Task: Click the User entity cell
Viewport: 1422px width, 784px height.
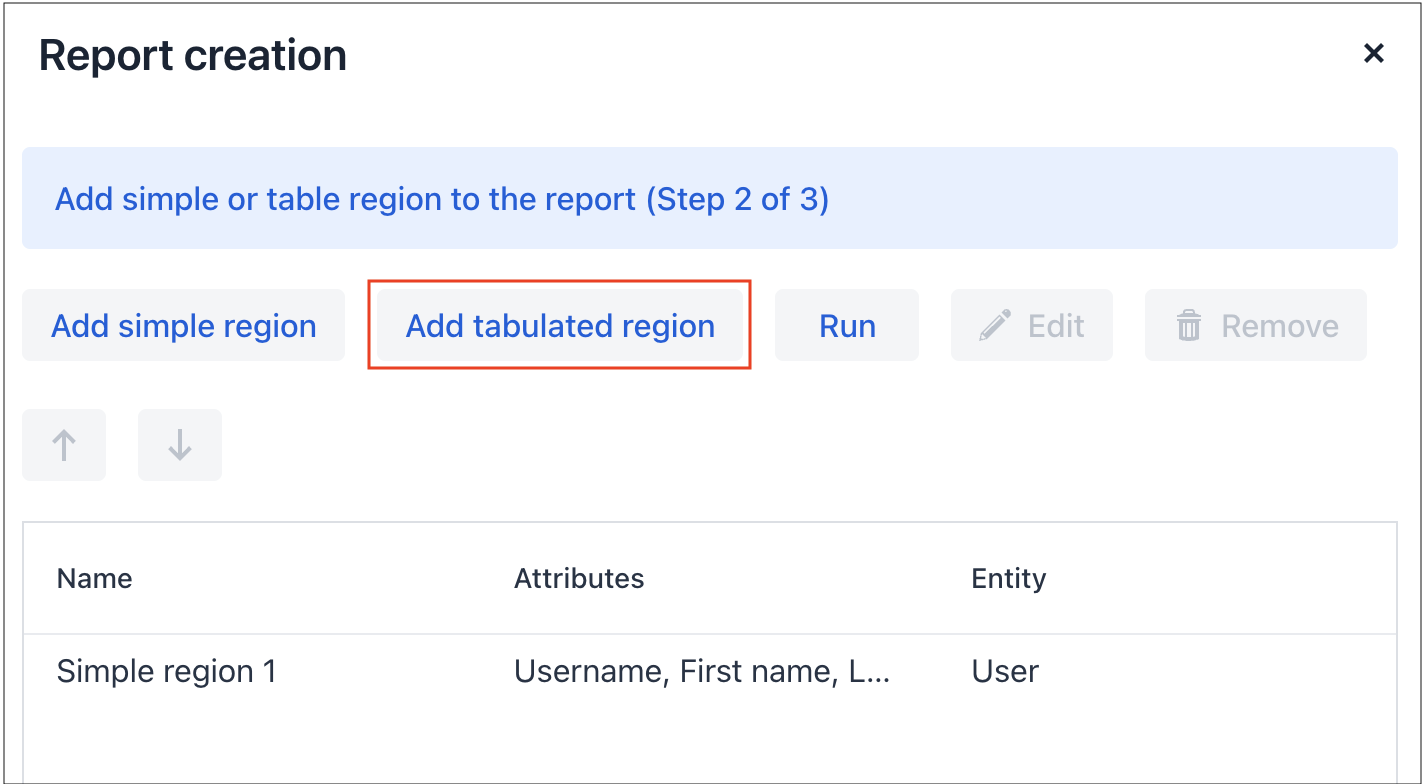Action: pyautogui.click(x=1005, y=671)
